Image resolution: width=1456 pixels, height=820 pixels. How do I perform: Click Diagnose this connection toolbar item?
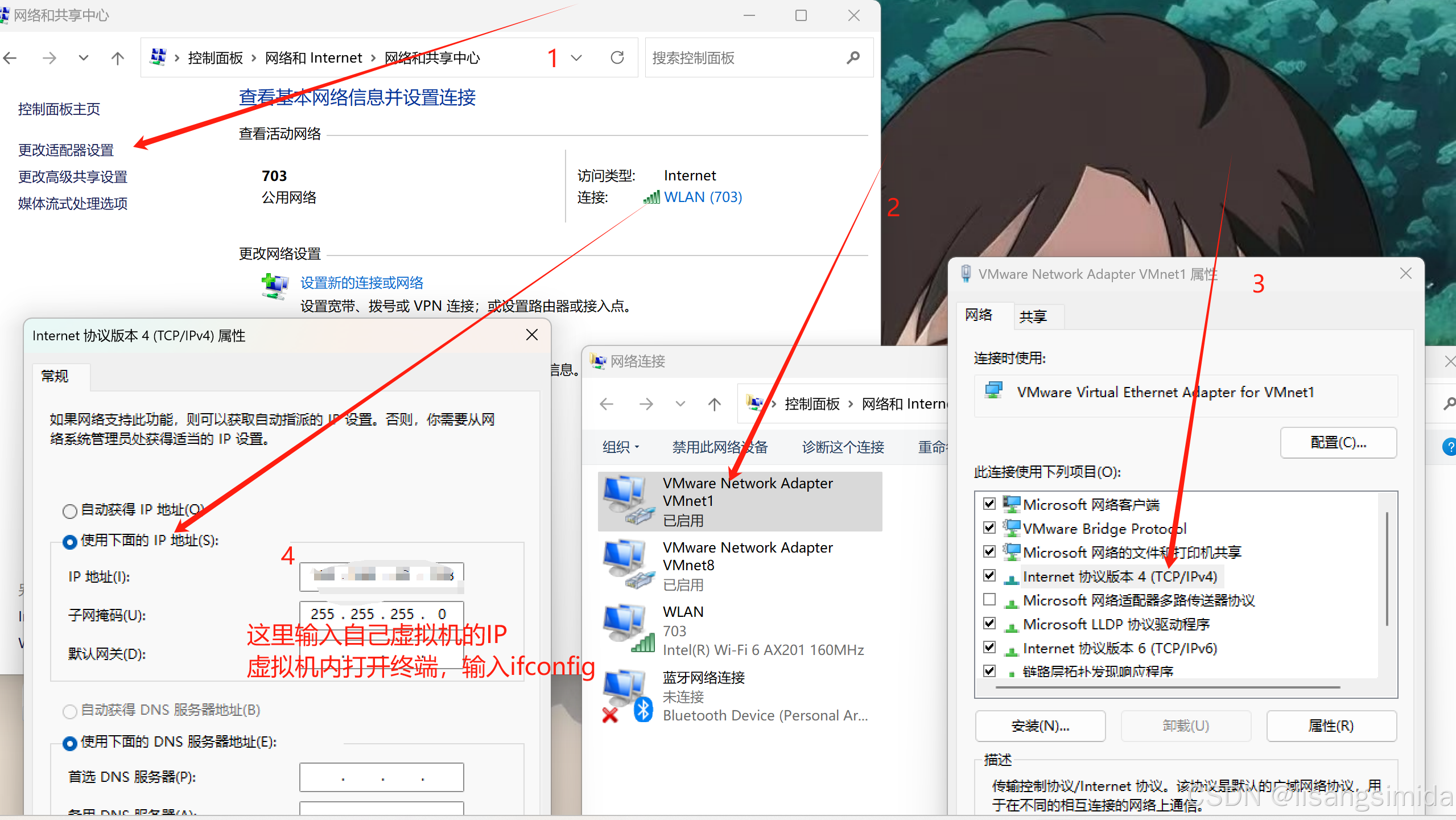[x=843, y=447]
